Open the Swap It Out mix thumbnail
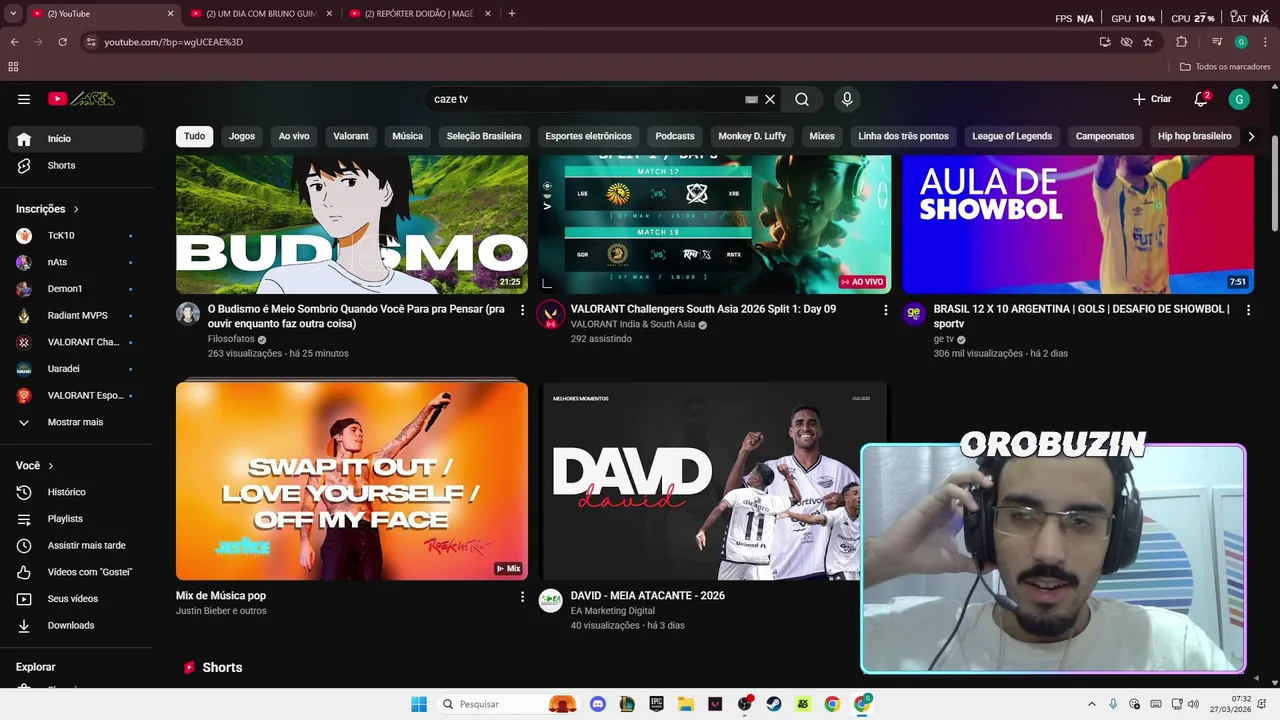Viewport: 1280px width, 720px height. pos(352,481)
